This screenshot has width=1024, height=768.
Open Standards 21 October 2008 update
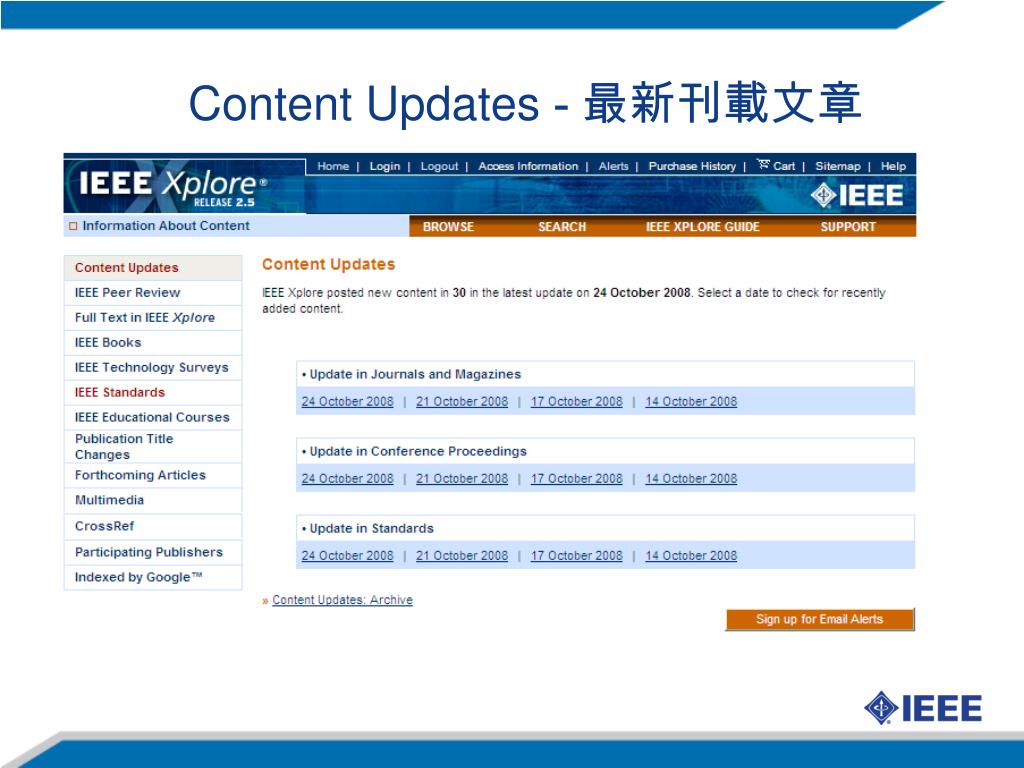pyautogui.click(x=462, y=556)
